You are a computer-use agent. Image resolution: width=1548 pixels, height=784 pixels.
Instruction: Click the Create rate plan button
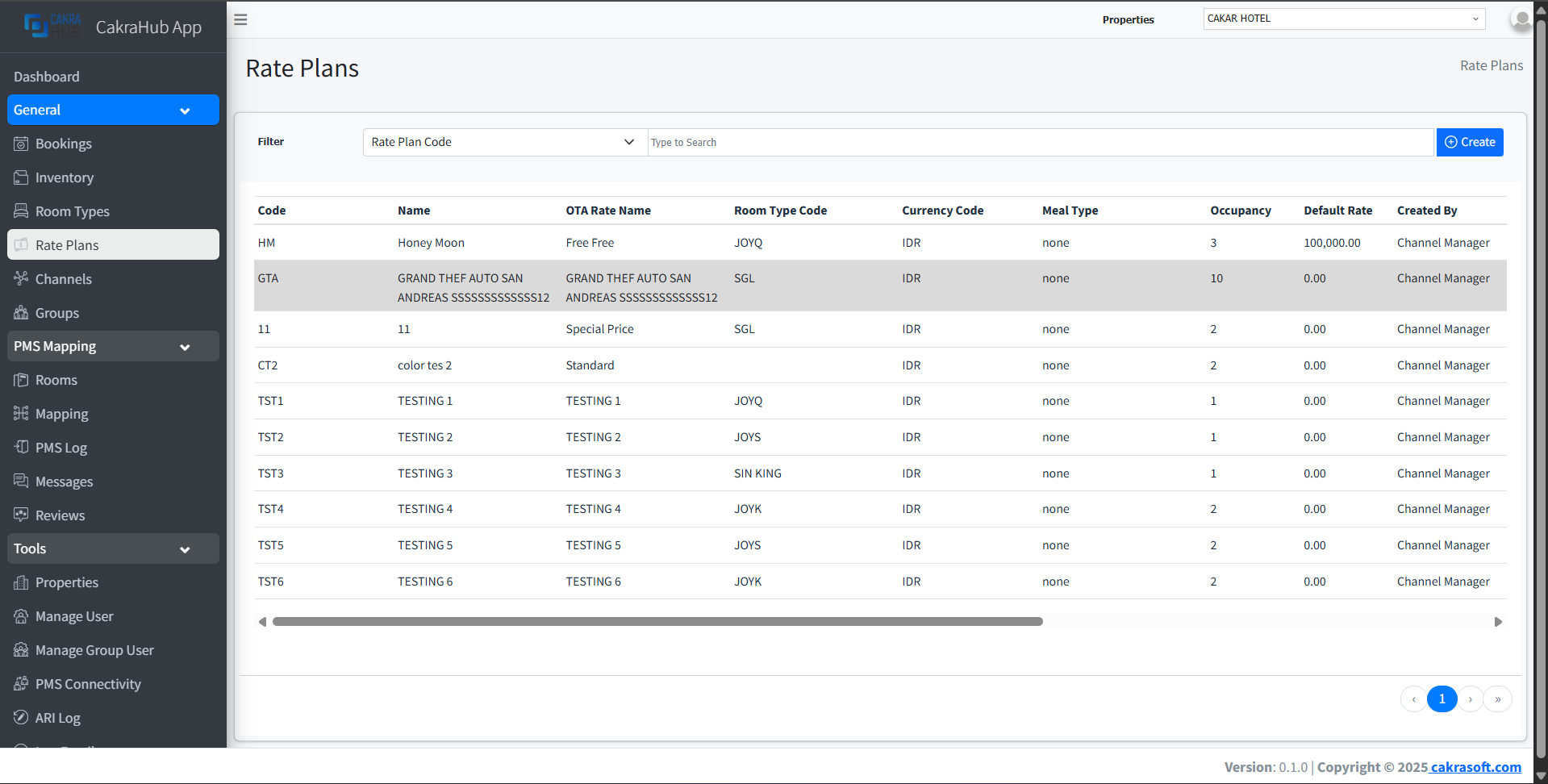point(1469,143)
